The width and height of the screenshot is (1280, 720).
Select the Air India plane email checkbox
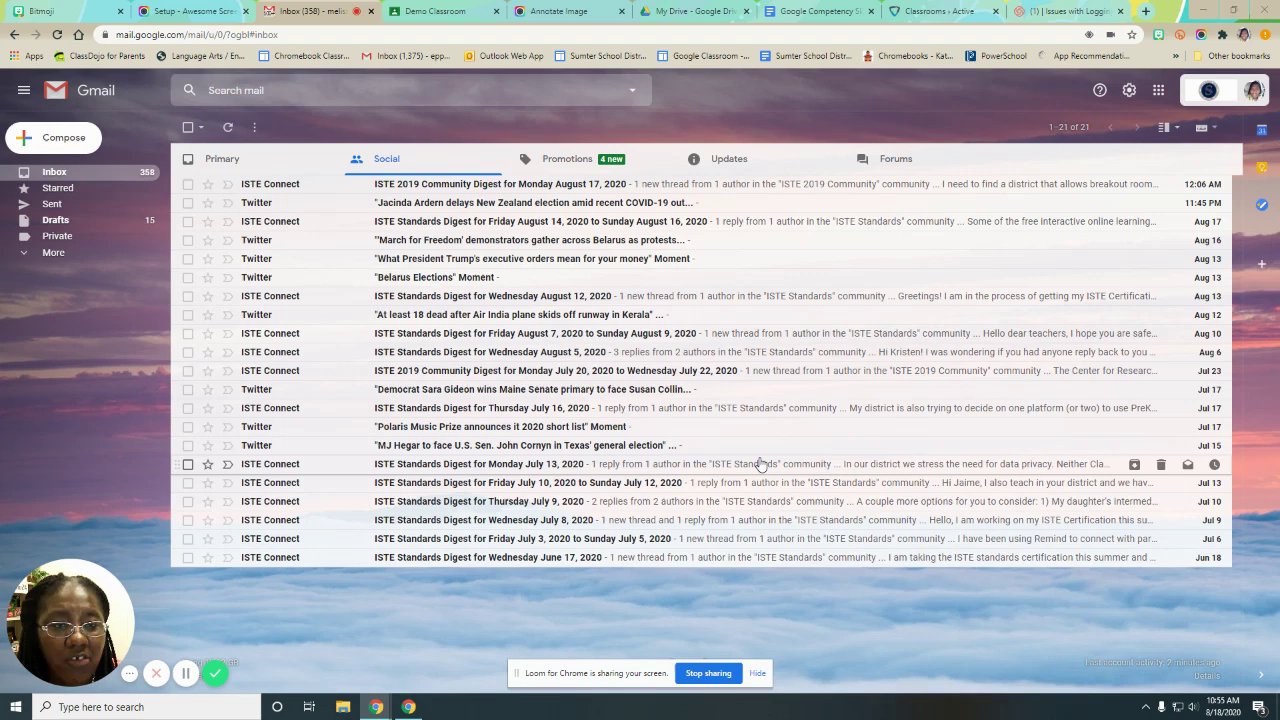(x=188, y=315)
